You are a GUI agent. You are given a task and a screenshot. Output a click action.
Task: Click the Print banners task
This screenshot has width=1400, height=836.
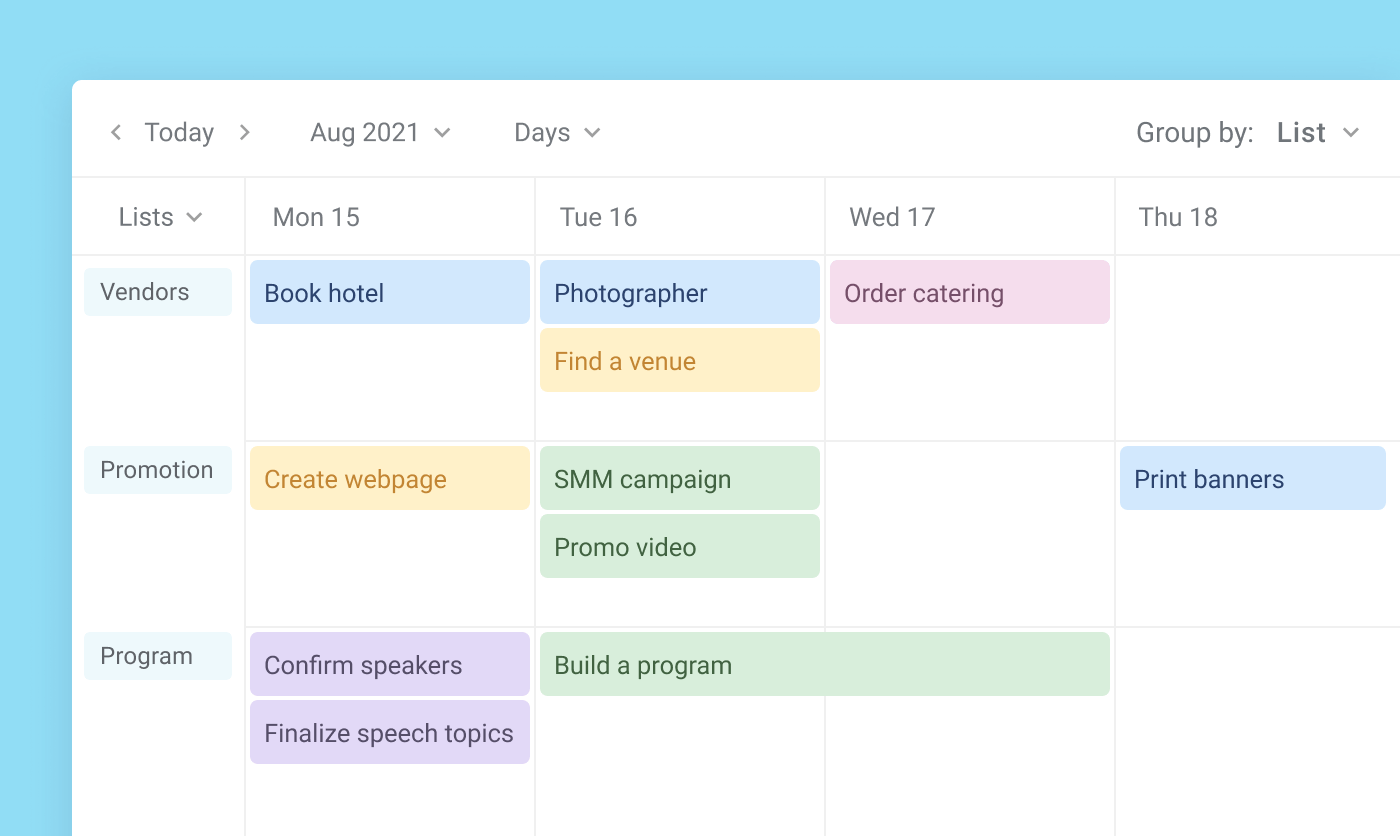click(1252, 479)
